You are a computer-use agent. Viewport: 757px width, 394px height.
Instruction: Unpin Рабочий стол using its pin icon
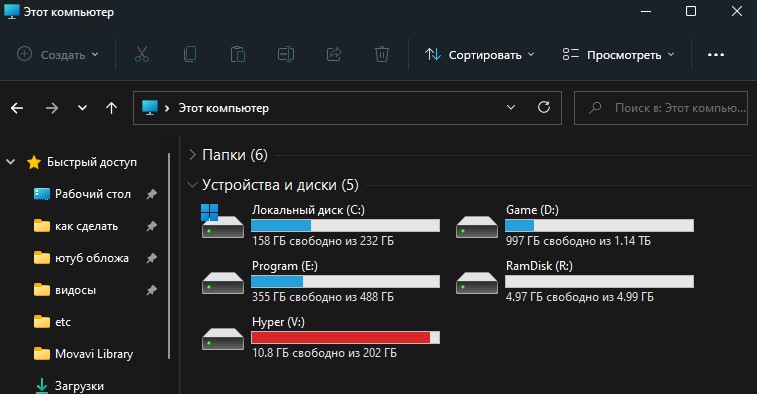click(x=152, y=194)
